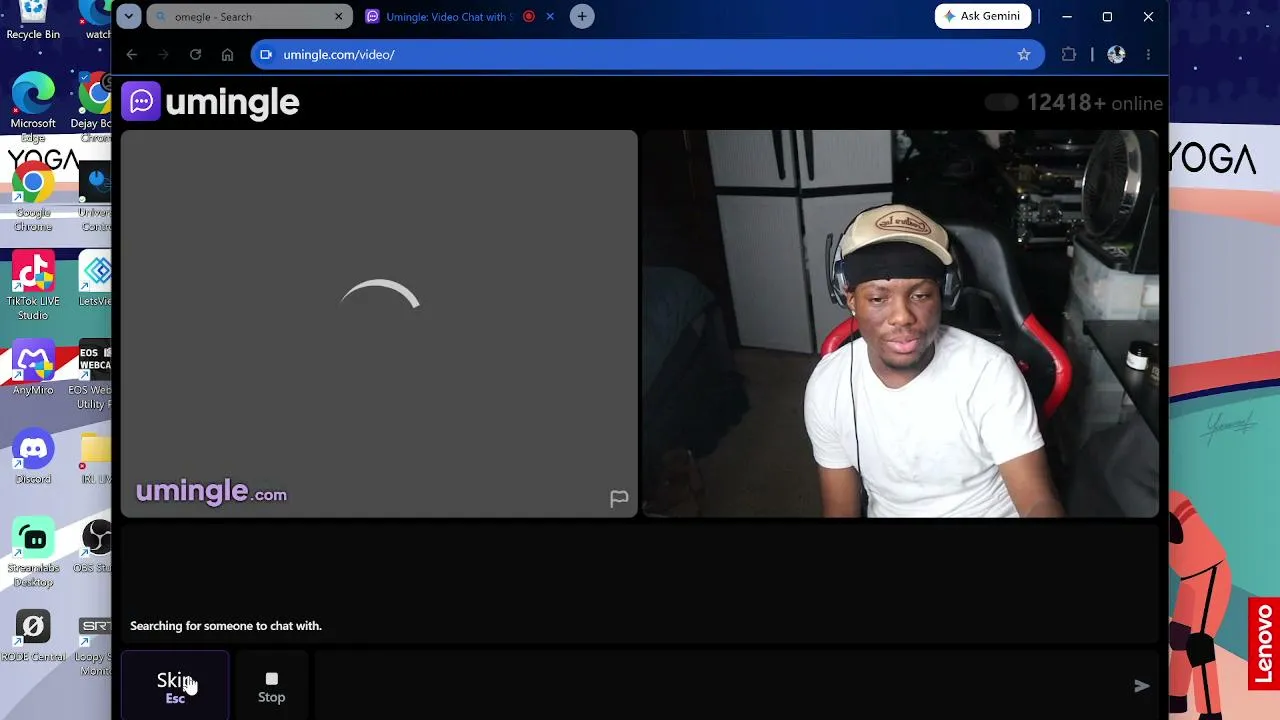The height and width of the screenshot is (720, 1280).
Task: Go to the browser home page
Action: (x=228, y=55)
